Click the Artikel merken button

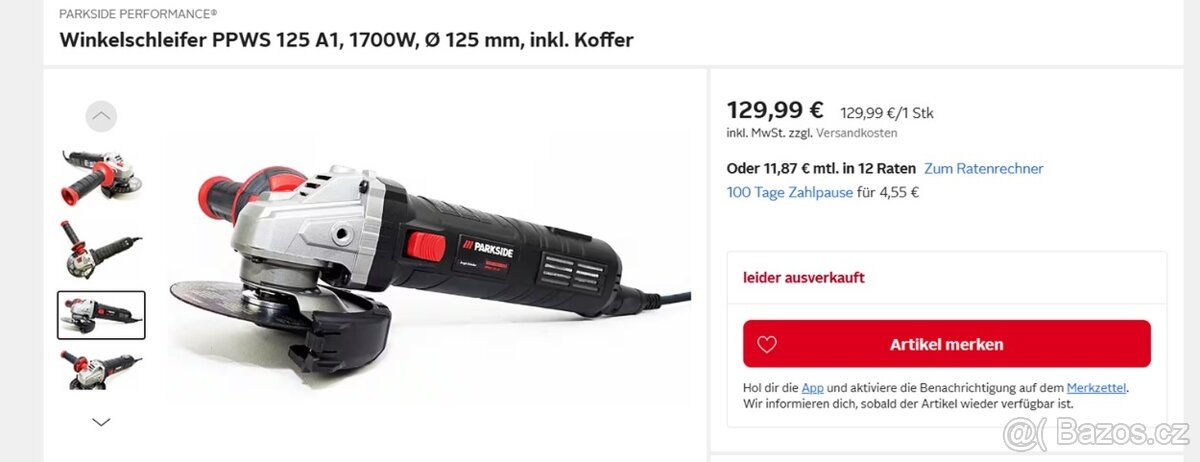coord(947,344)
